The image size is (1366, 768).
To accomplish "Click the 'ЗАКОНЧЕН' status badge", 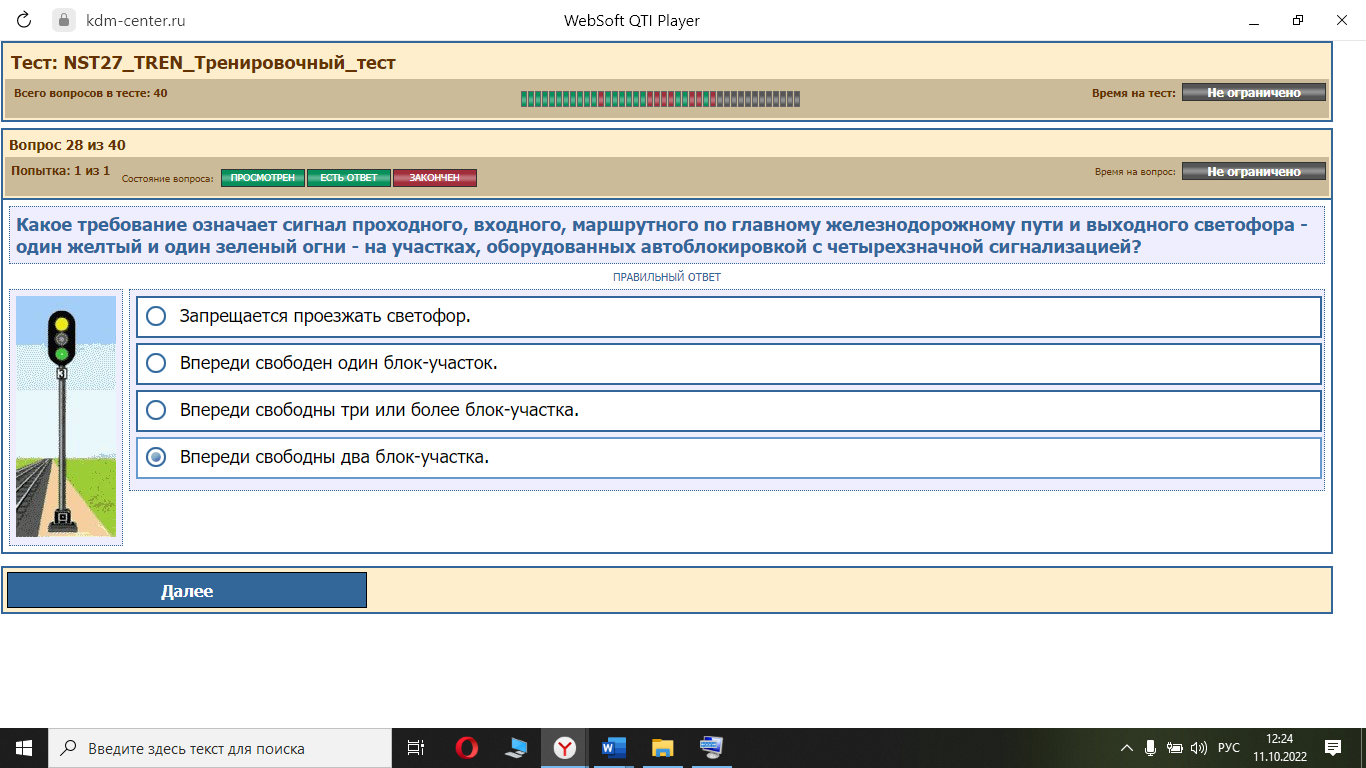I will tap(435, 178).
